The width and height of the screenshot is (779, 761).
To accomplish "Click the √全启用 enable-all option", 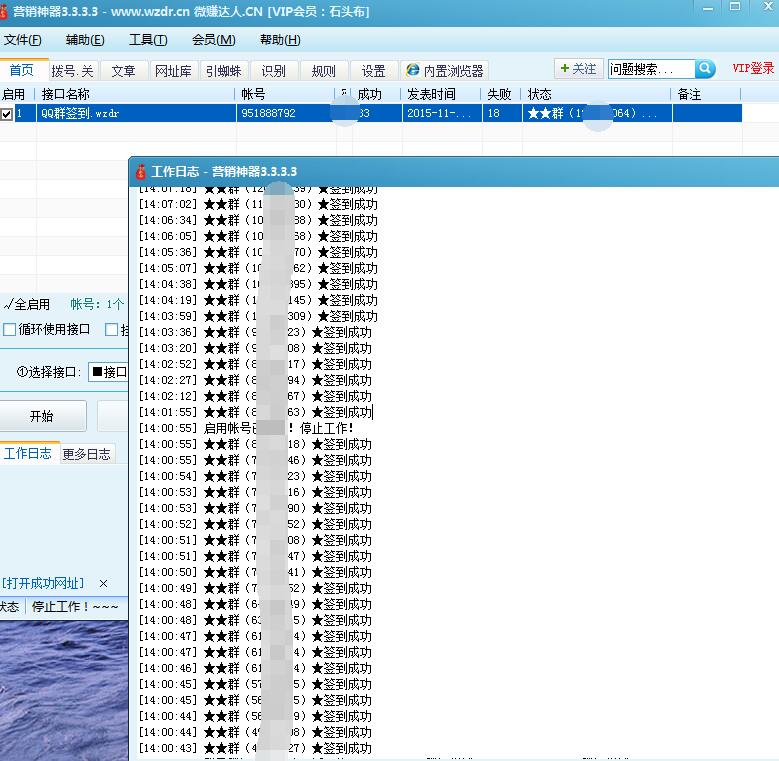I will click(27, 304).
